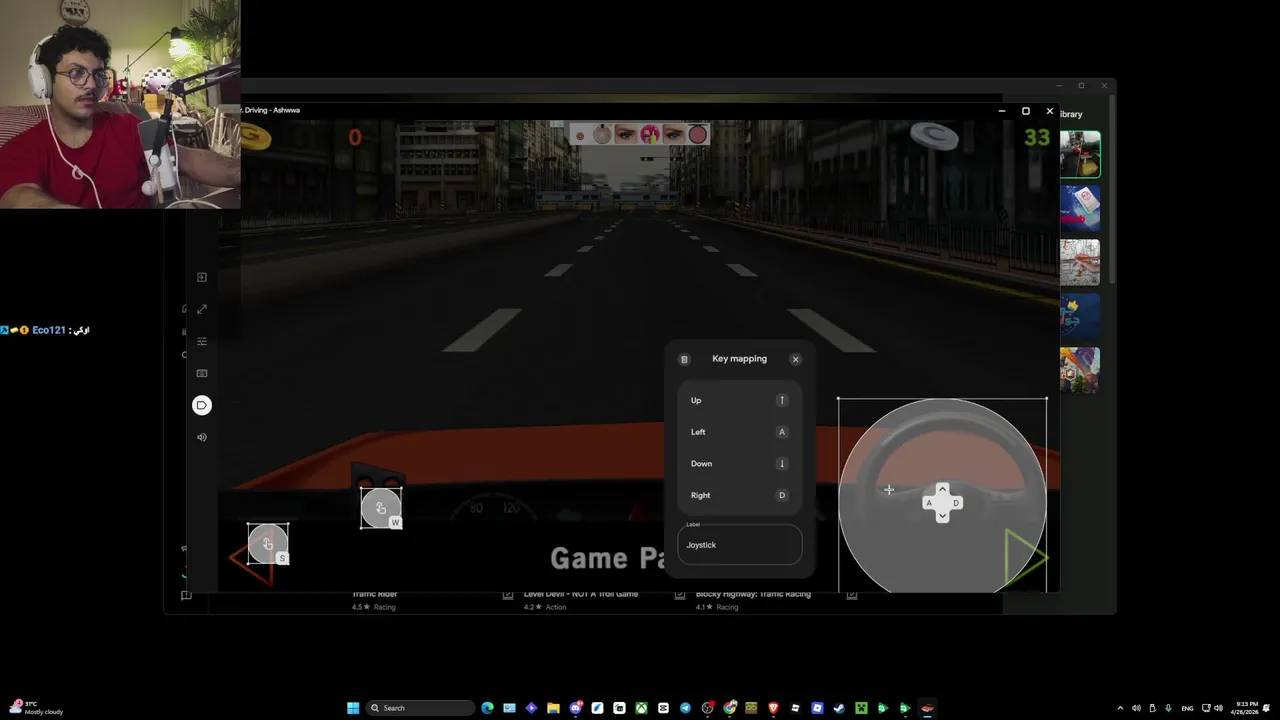Change the Up key binding
Screen dimensions: 1280x720
tap(782, 400)
